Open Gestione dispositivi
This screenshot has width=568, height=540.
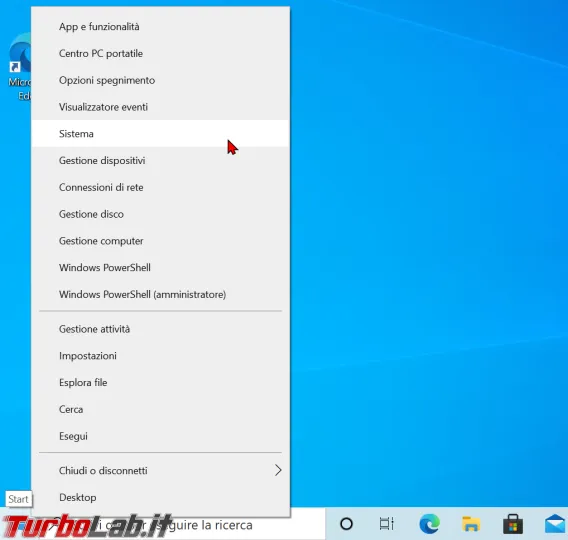(160, 160)
